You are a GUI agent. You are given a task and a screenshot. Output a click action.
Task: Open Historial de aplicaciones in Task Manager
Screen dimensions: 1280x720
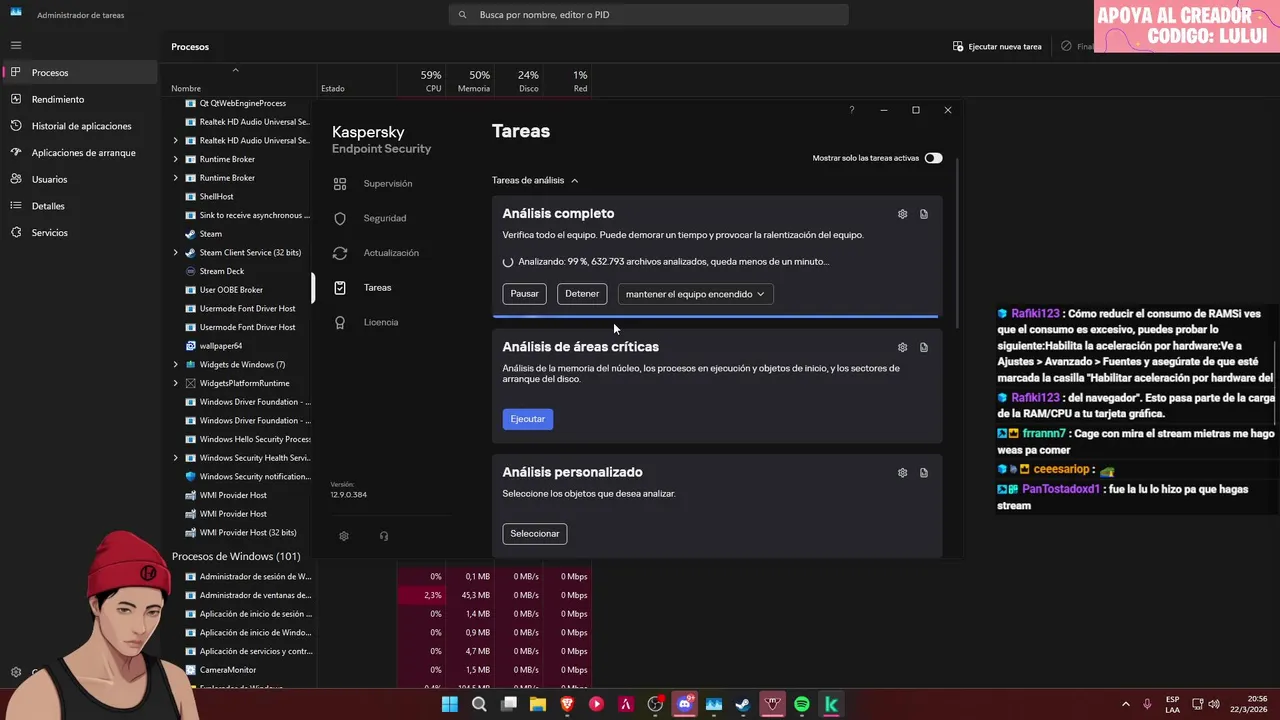[80, 126]
